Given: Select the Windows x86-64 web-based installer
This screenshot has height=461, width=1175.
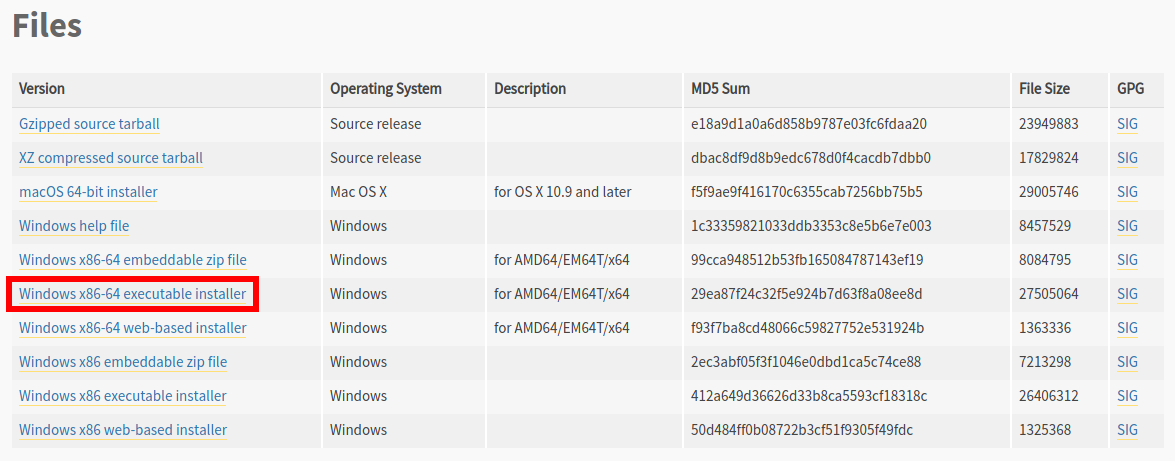Looking at the screenshot, I should (132, 328).
